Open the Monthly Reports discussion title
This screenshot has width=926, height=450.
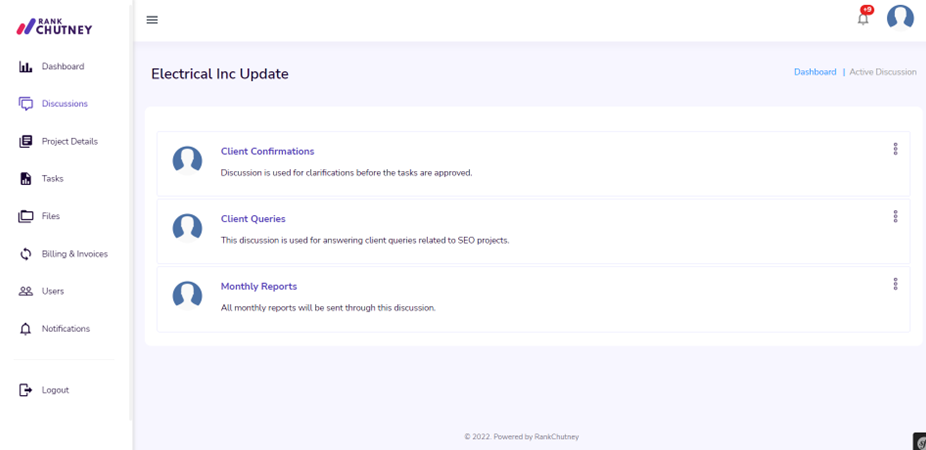[x=259, y=286]
